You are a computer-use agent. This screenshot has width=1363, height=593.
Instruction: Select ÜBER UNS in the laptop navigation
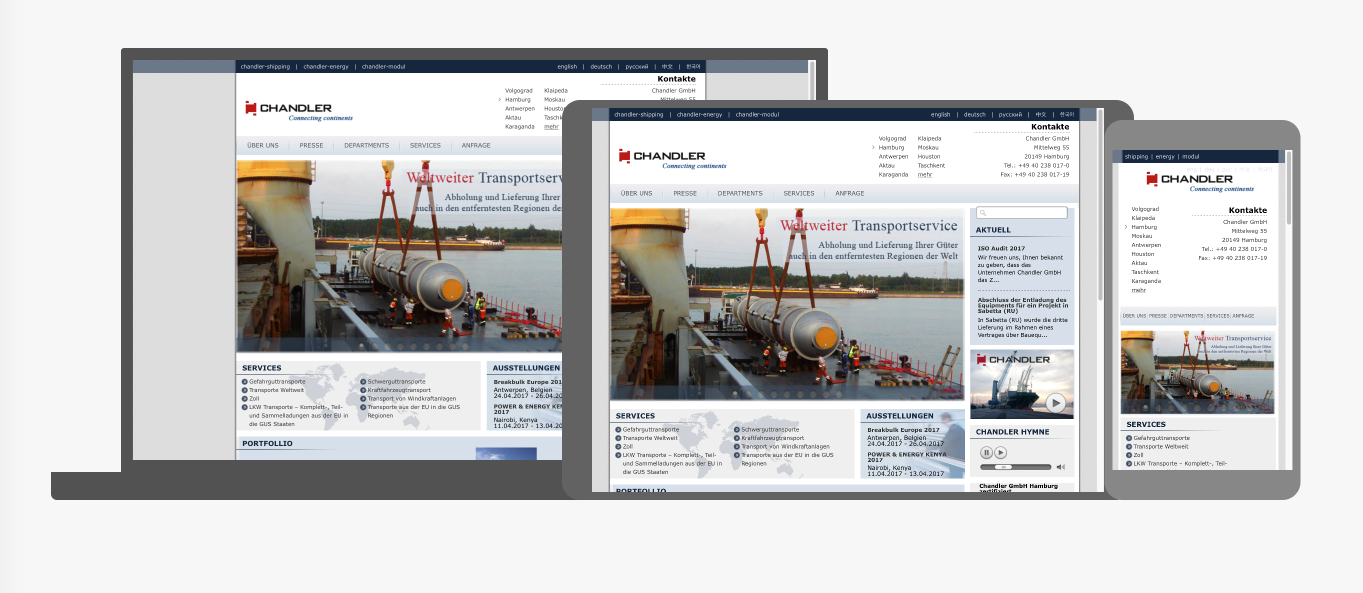coord(263,146)
